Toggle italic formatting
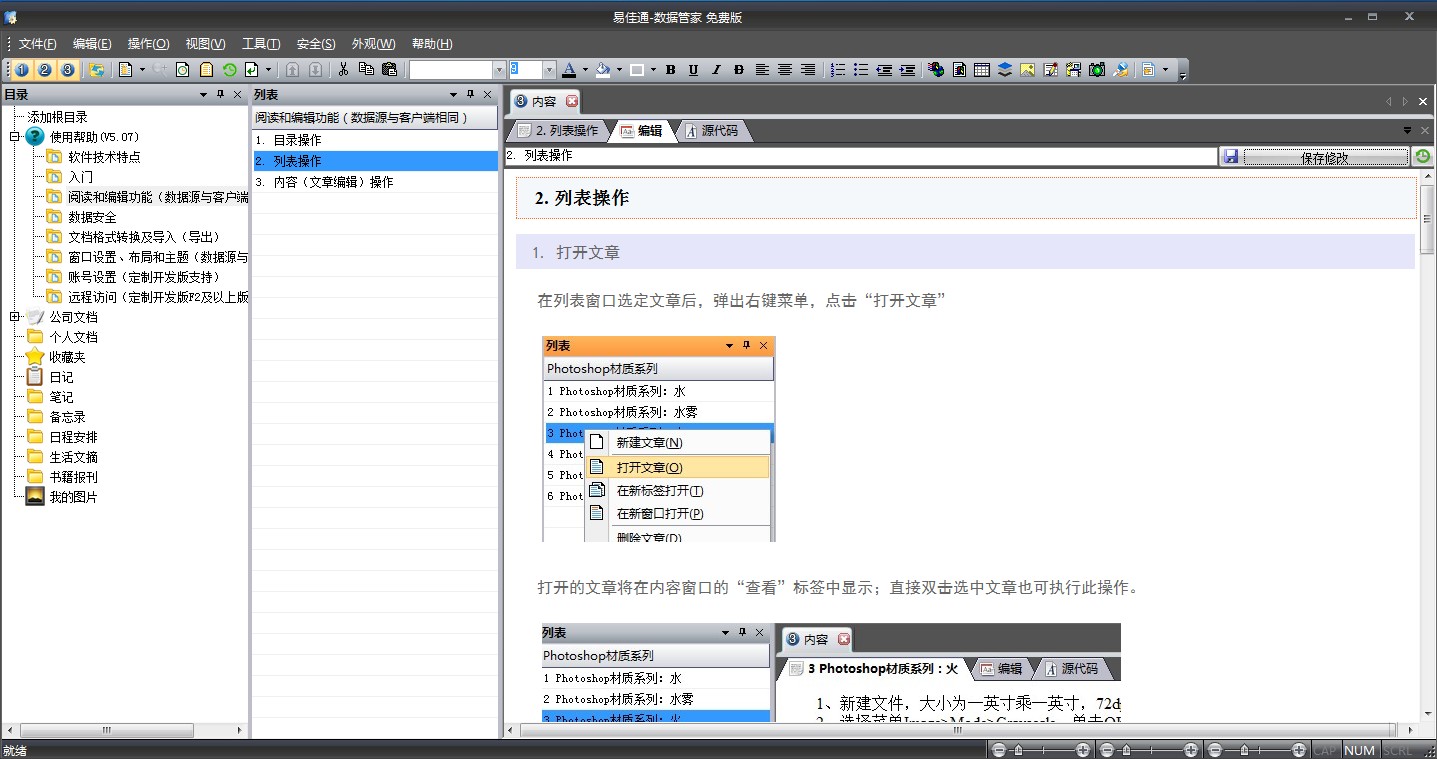Screen dimensions: 1437x759 716,70
